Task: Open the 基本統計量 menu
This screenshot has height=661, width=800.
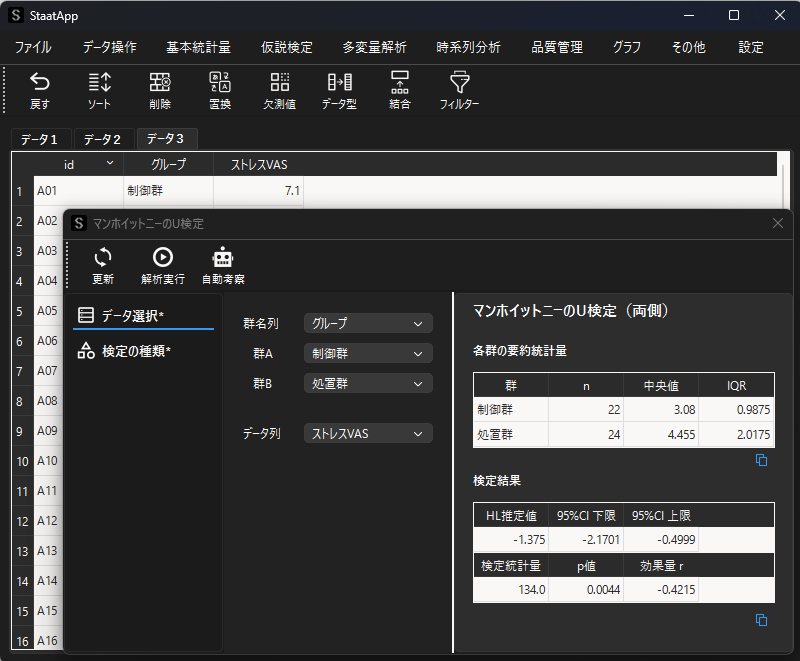Action: click(x=198, y=47)
